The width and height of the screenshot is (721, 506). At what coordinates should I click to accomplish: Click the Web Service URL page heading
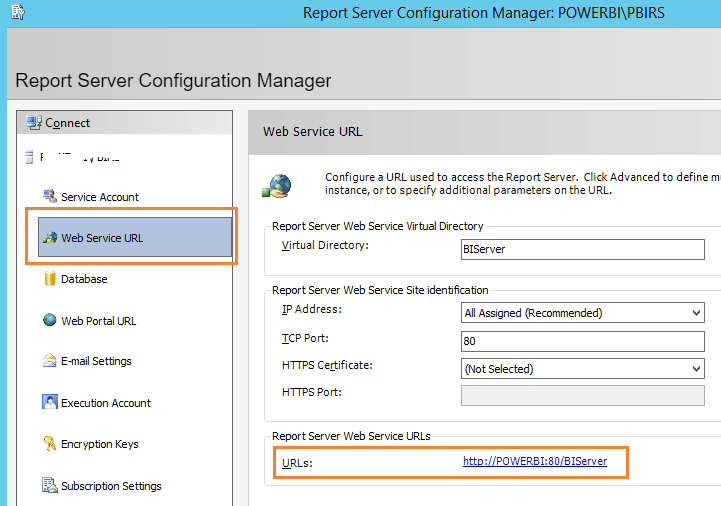(x=313, y=132)
